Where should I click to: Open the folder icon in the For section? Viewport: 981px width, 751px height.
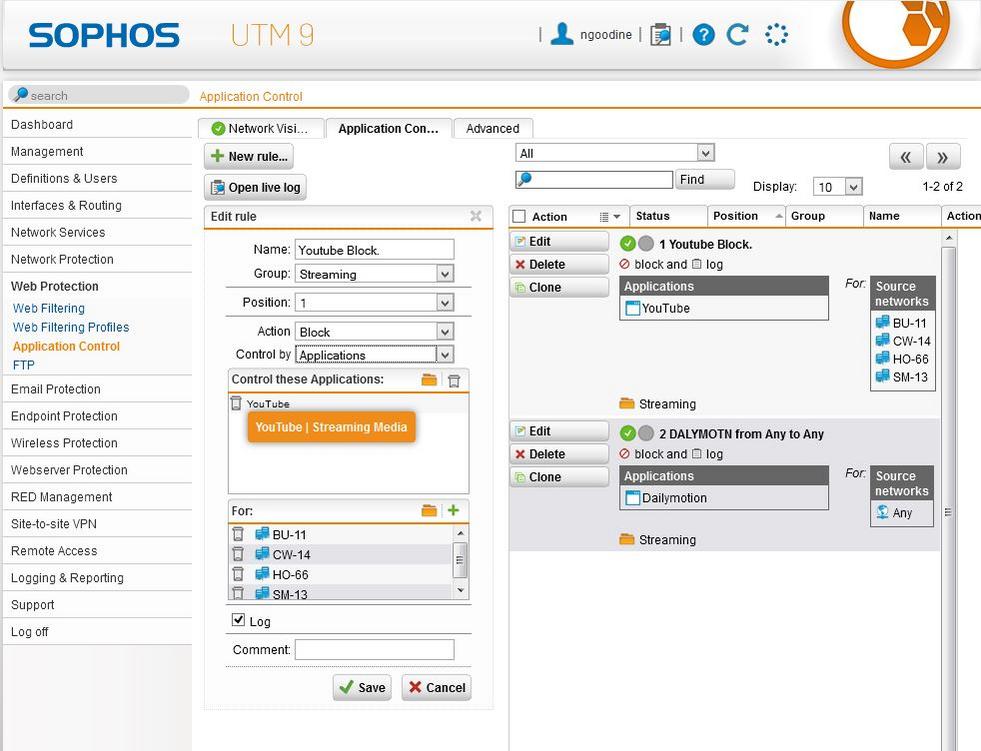tap(429, 511)
